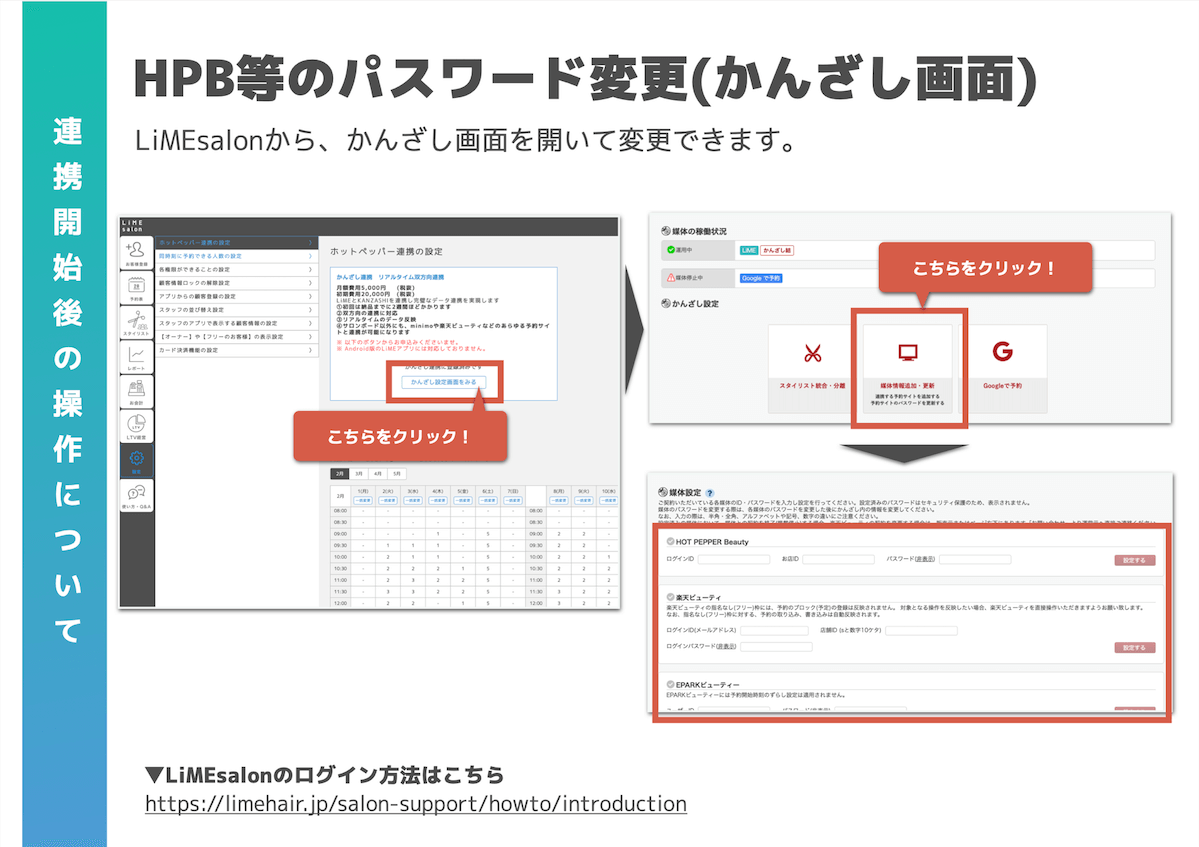Expand chevron on ホットペッパー連携の設定 row
This screenshot has height=847, width=1199.
click(310, 242)
